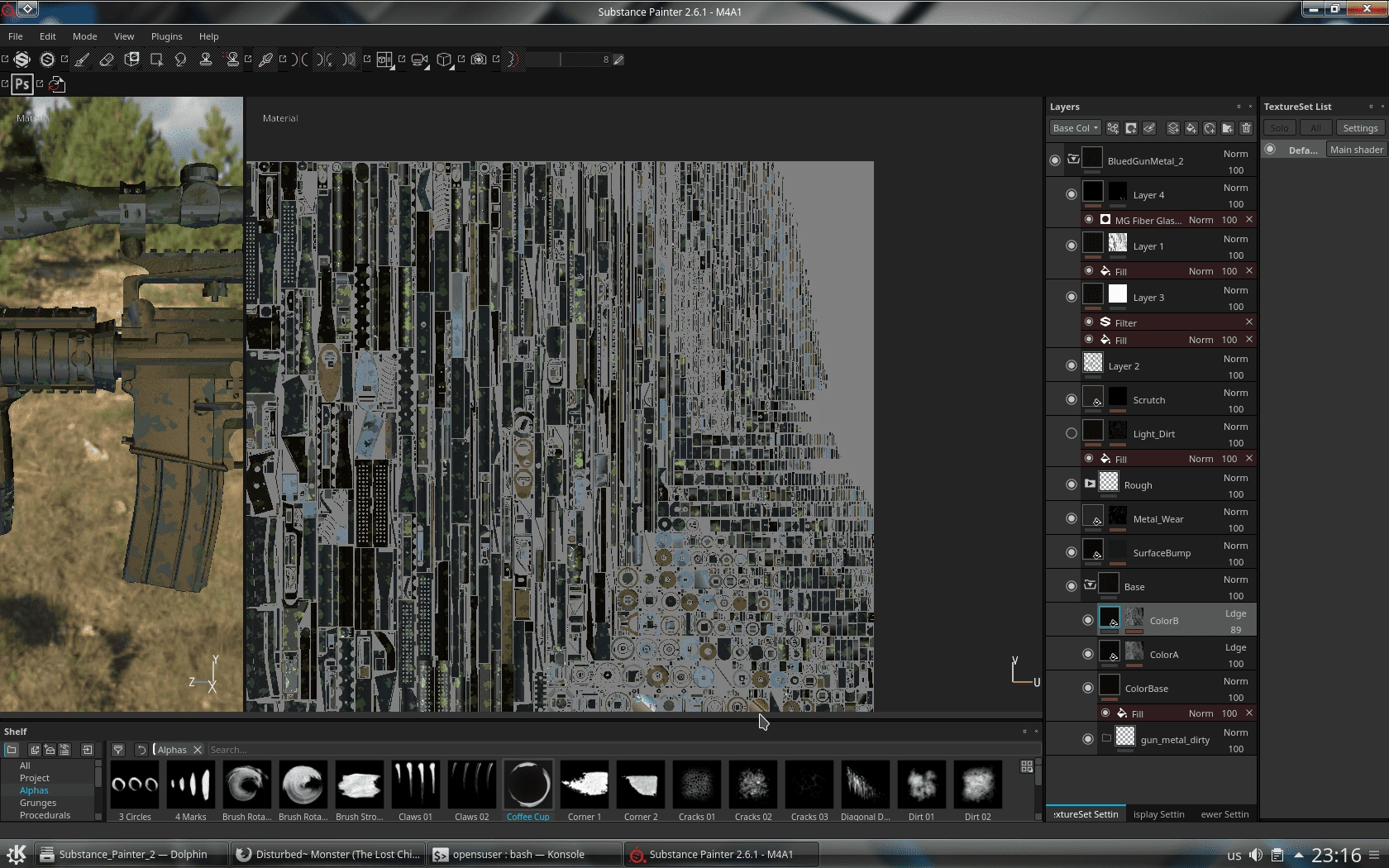Open the Material channel dropdown in 2D view
Screen dimensions: 1389x868
click(x=280, y=118)
